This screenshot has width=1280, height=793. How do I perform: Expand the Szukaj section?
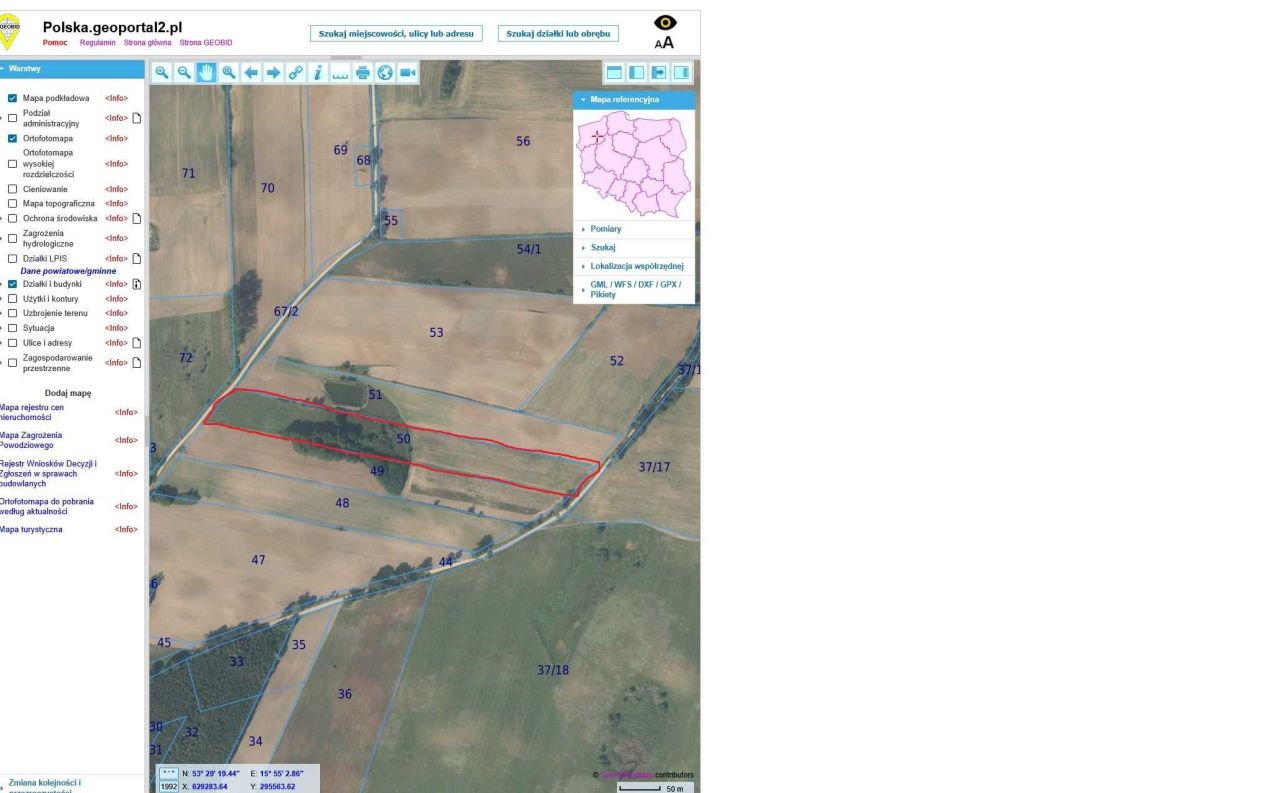pos(634,247)
